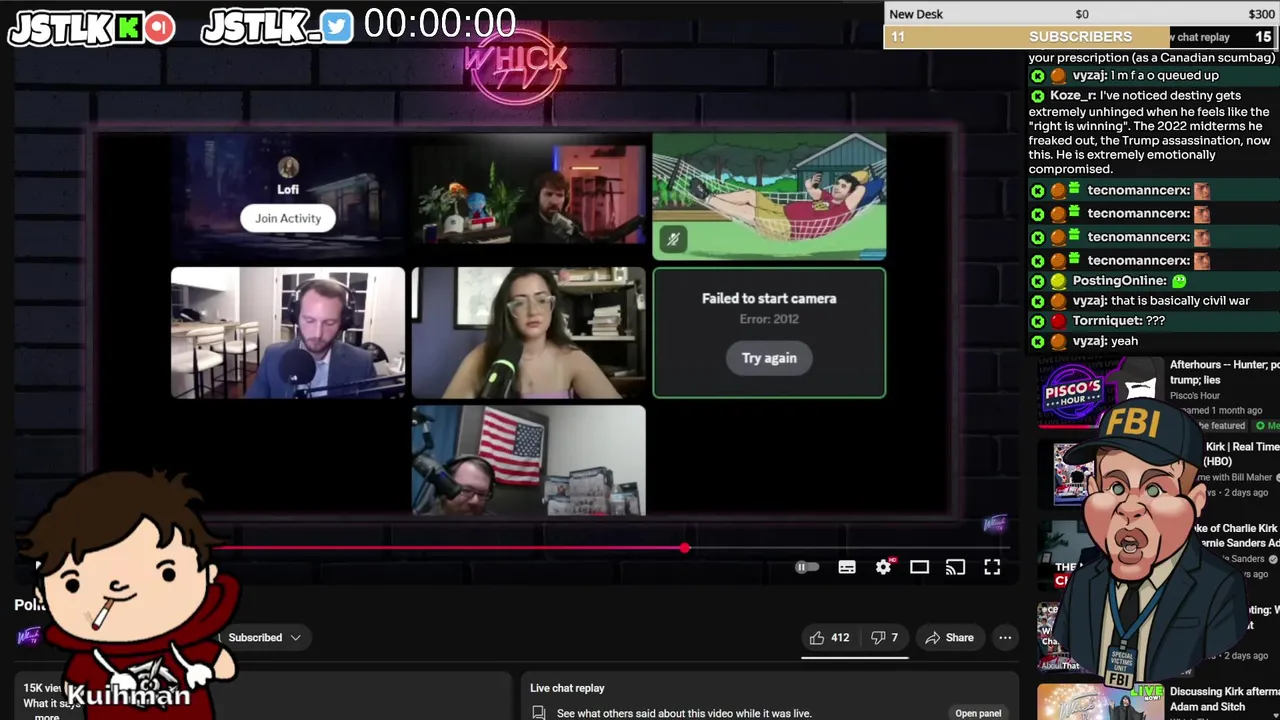Click the Join Activity button

[288, 218]
